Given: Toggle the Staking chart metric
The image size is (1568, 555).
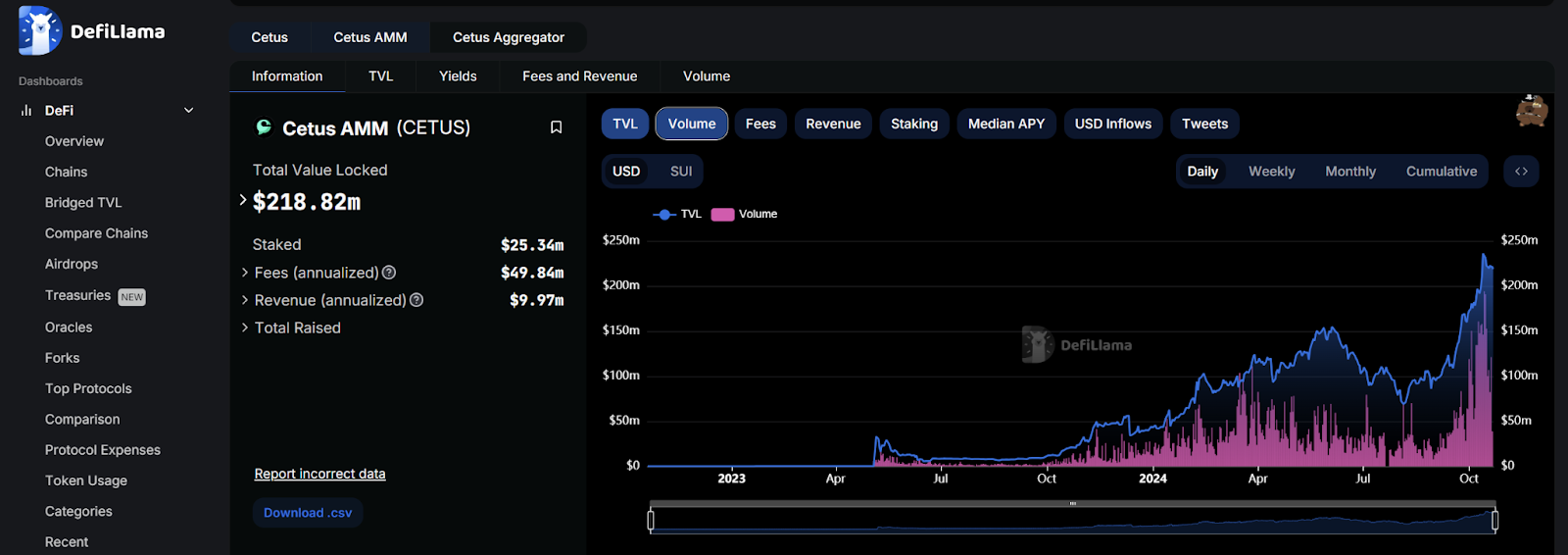Looking at the screenshot, I should [914, 124].
